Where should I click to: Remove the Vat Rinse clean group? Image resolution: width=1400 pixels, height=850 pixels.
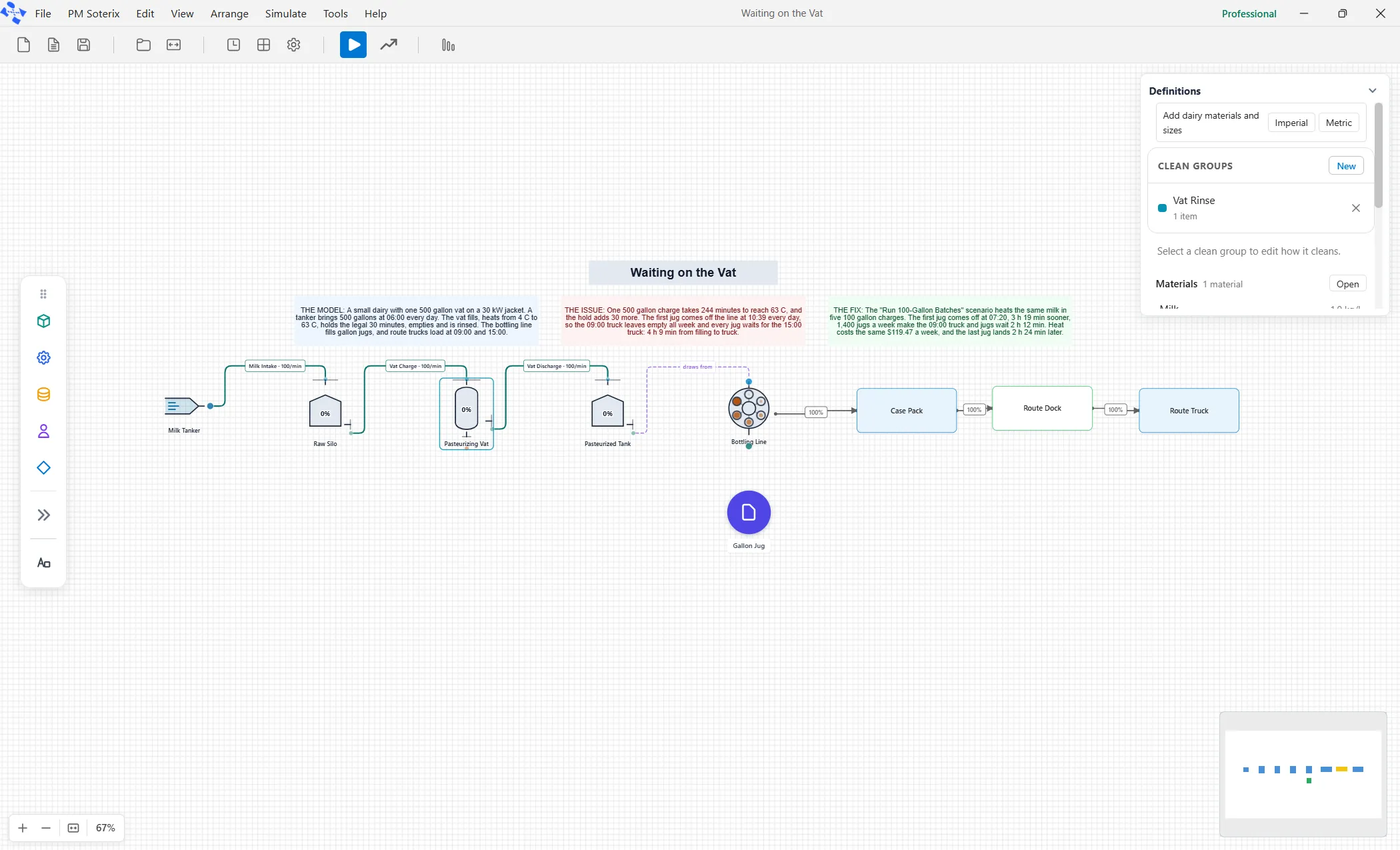pos(1356,208)
